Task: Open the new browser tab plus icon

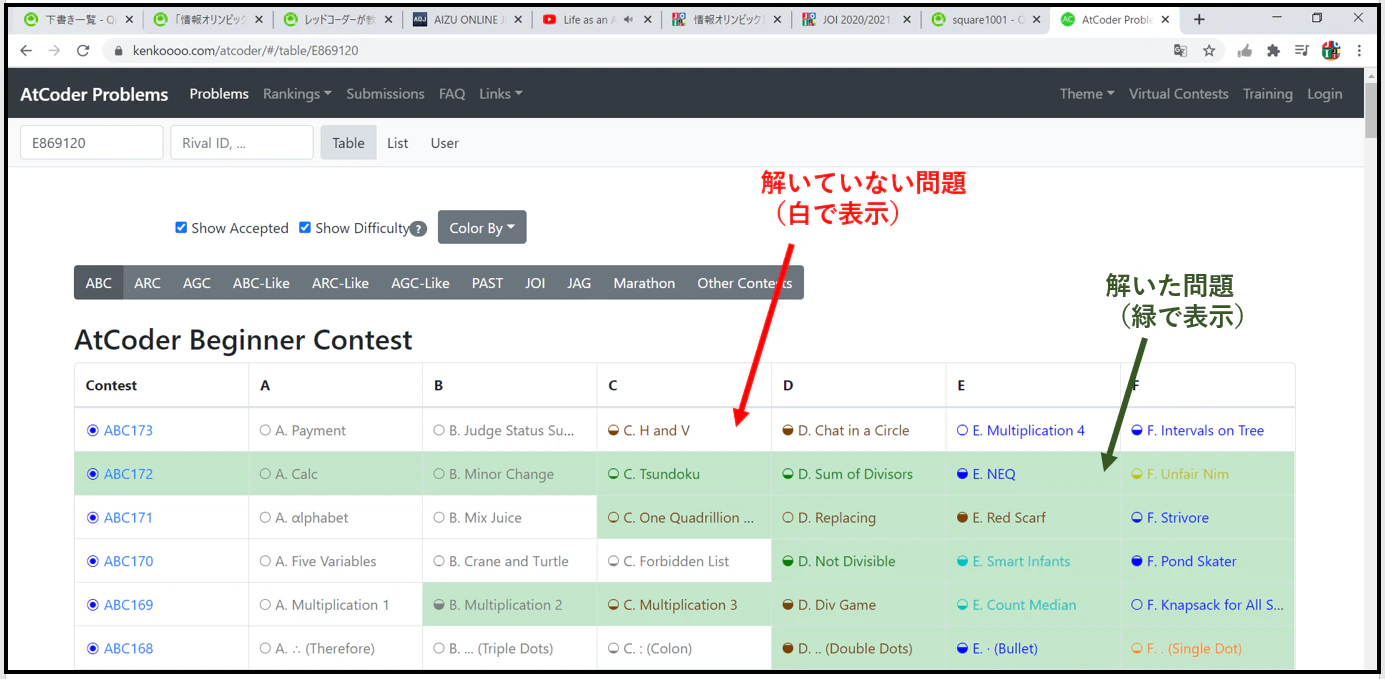Action: coord(1199,19)
